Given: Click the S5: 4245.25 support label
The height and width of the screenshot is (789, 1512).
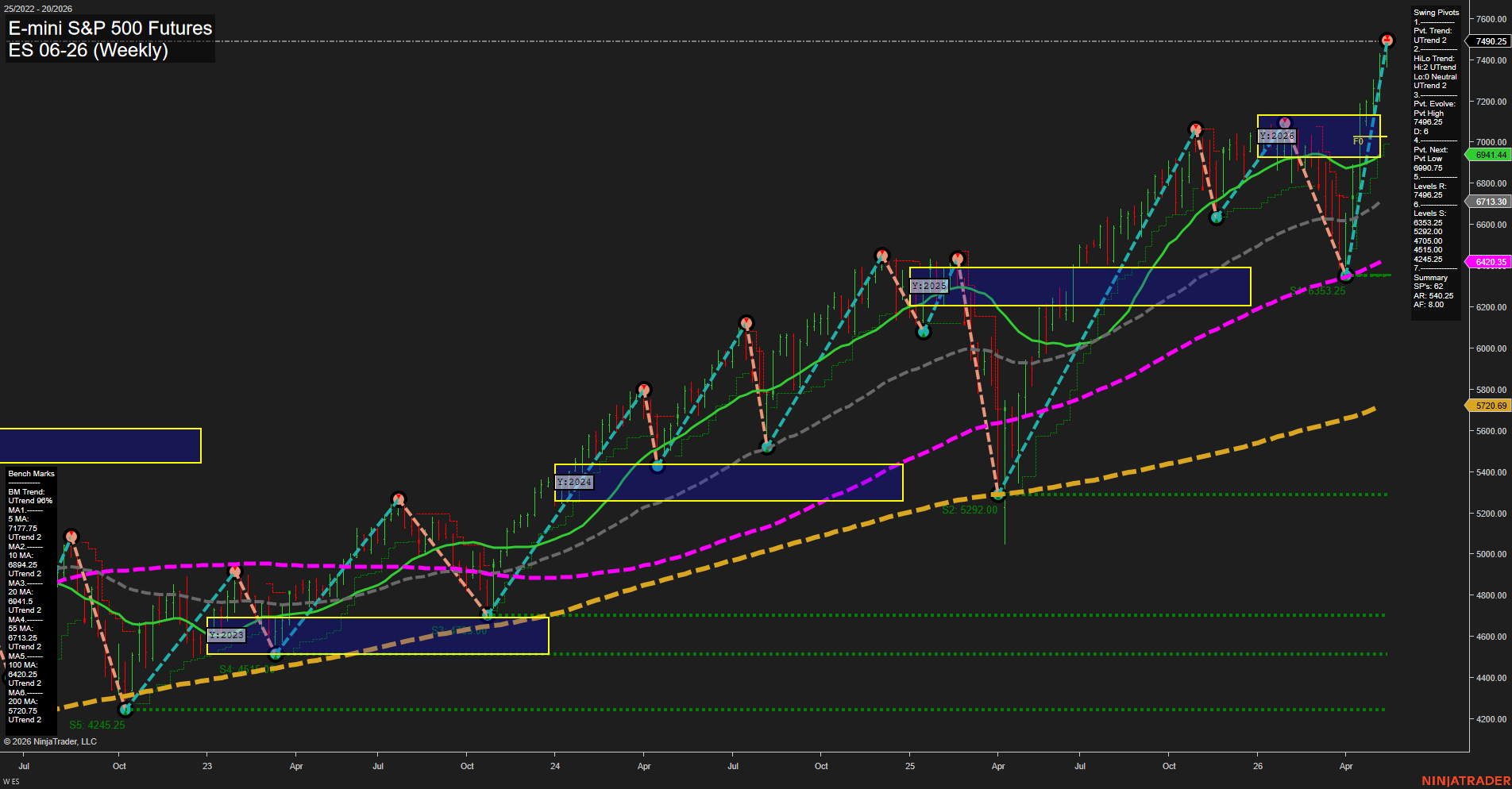Looking at the screenshot, I should tap(97, 725).
